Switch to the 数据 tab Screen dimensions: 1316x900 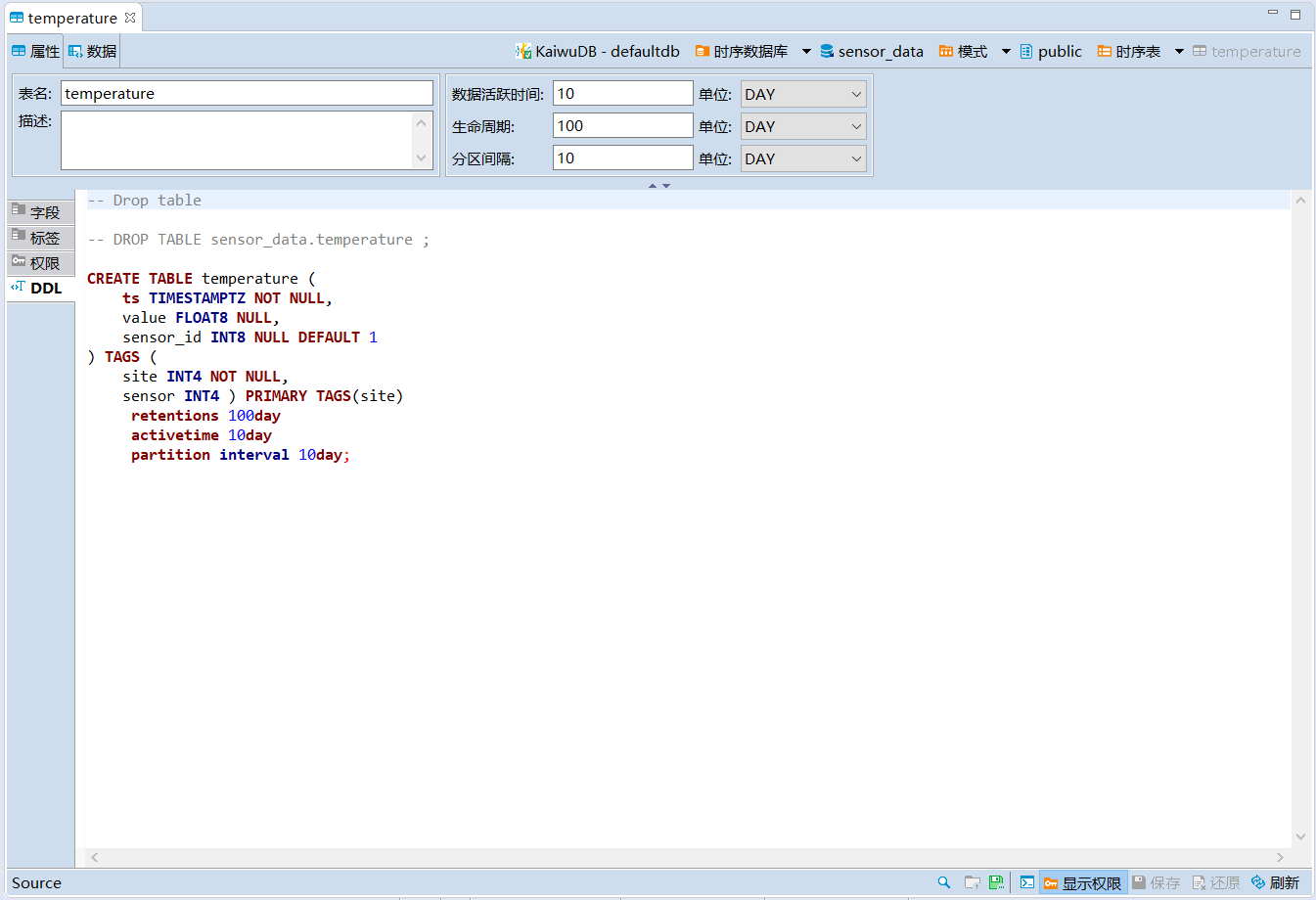[93, 52]
